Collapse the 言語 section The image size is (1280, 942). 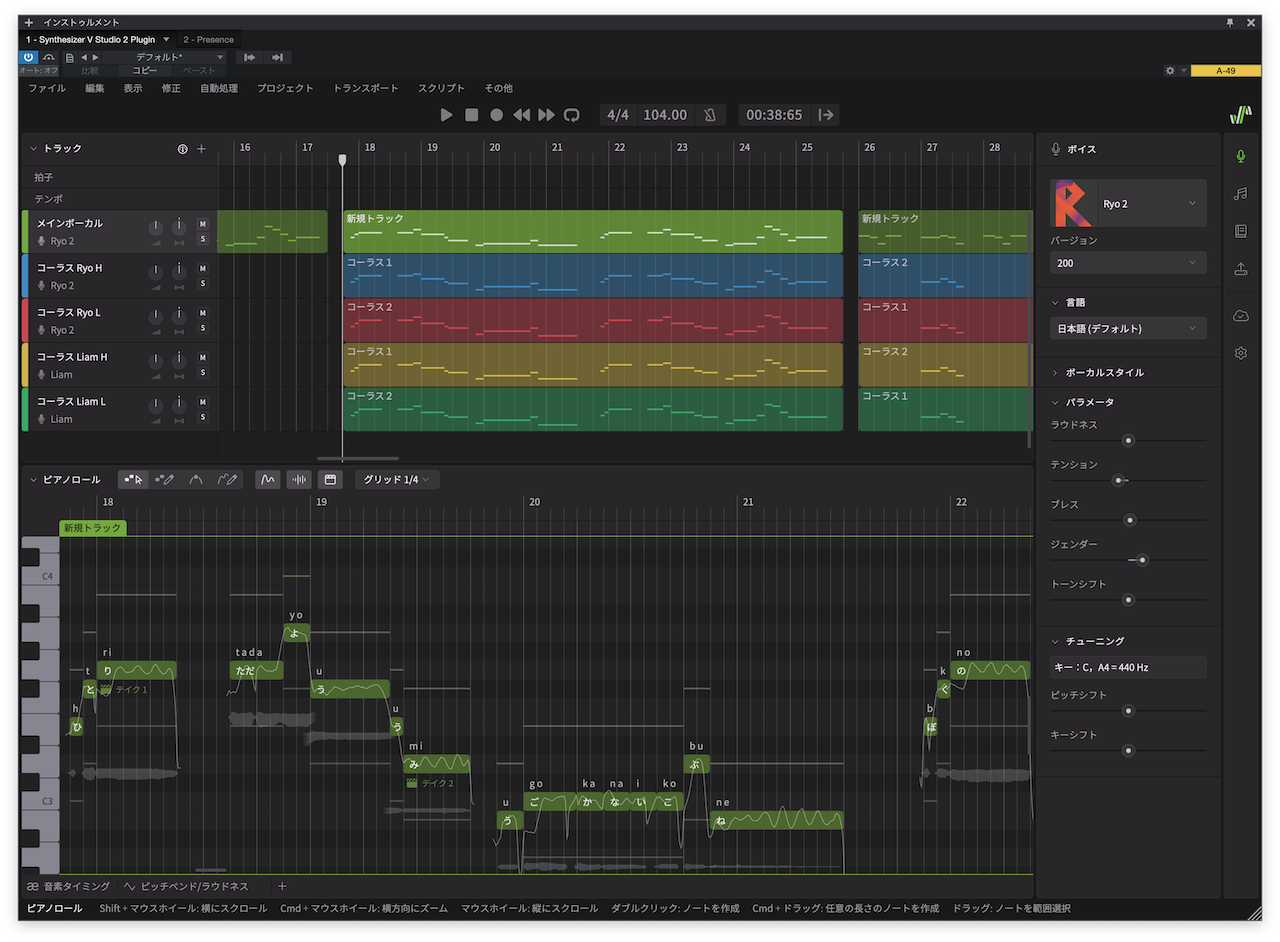pos(1055,302)
